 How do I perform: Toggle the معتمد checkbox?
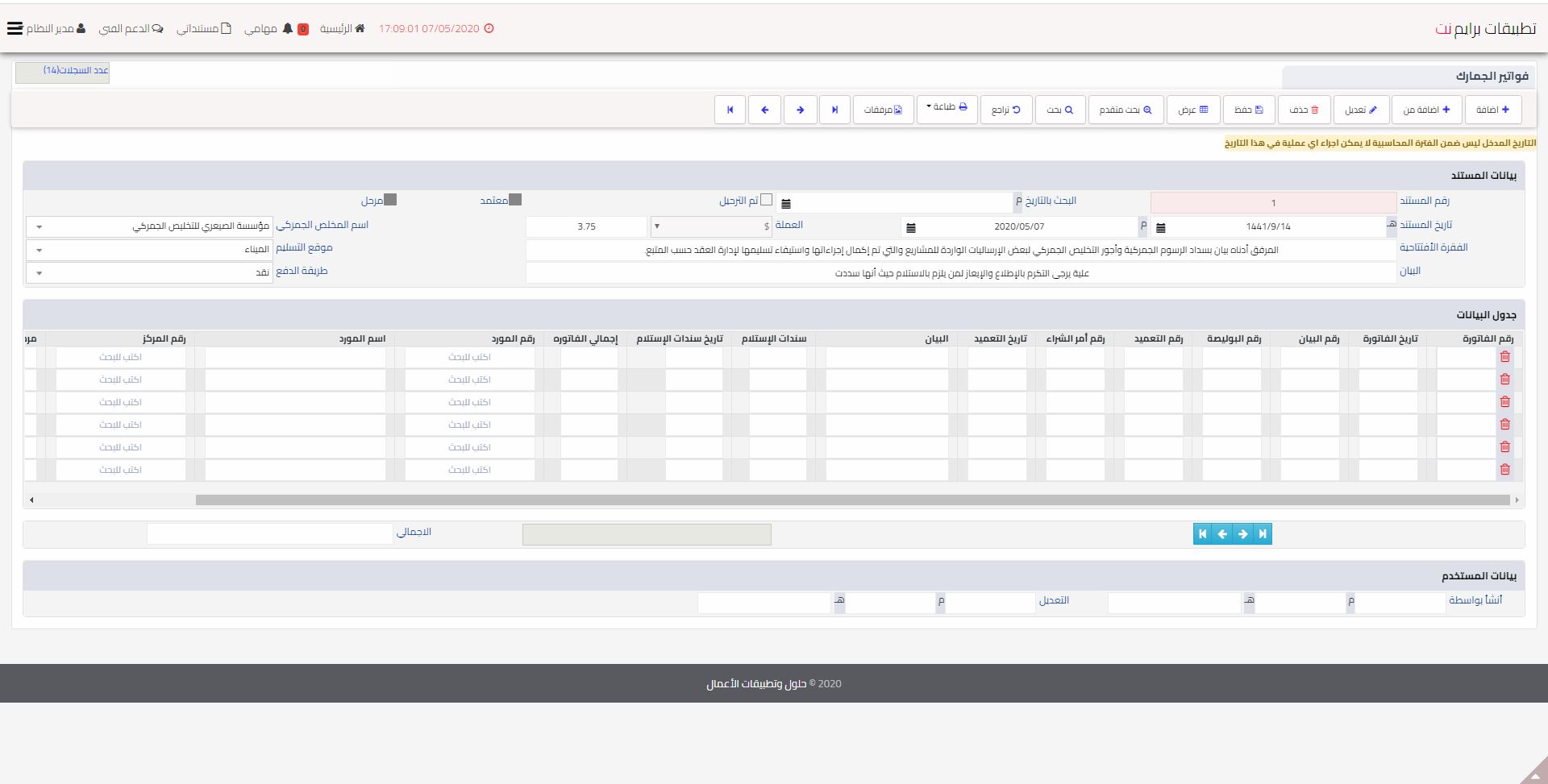515,200
